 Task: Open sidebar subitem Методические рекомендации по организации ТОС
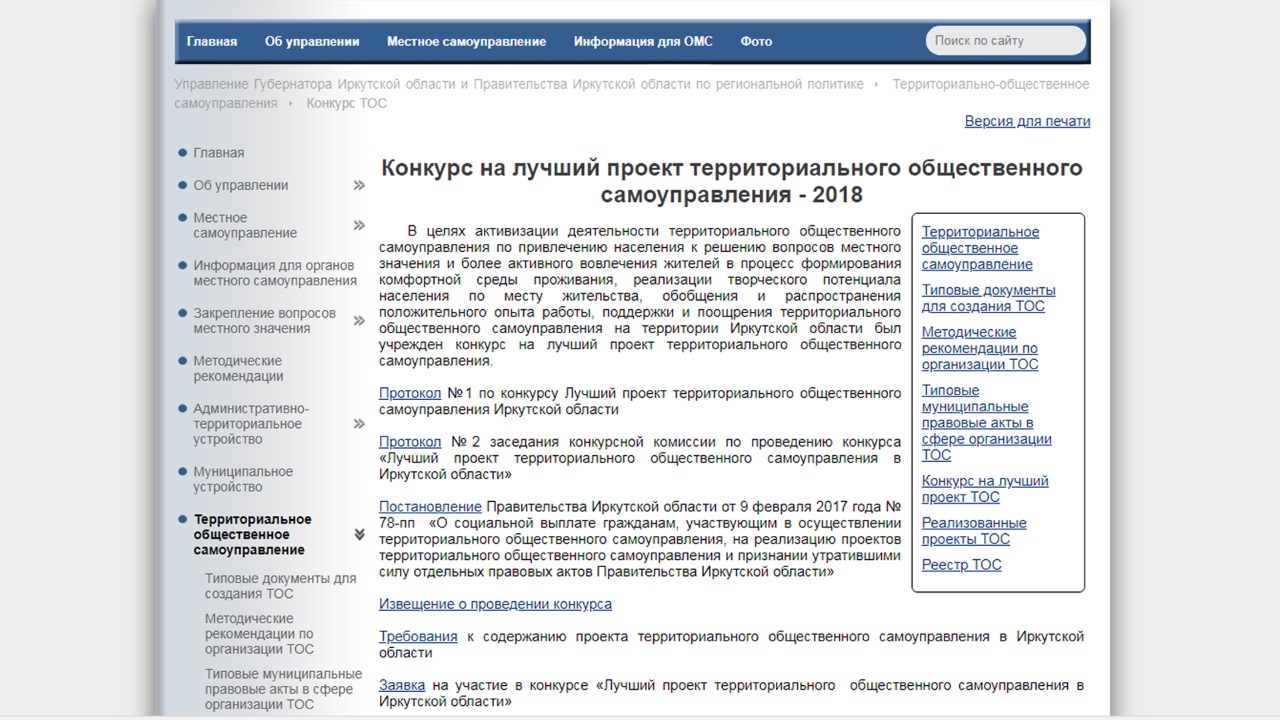pyautogui.click(x=260, y=634)
